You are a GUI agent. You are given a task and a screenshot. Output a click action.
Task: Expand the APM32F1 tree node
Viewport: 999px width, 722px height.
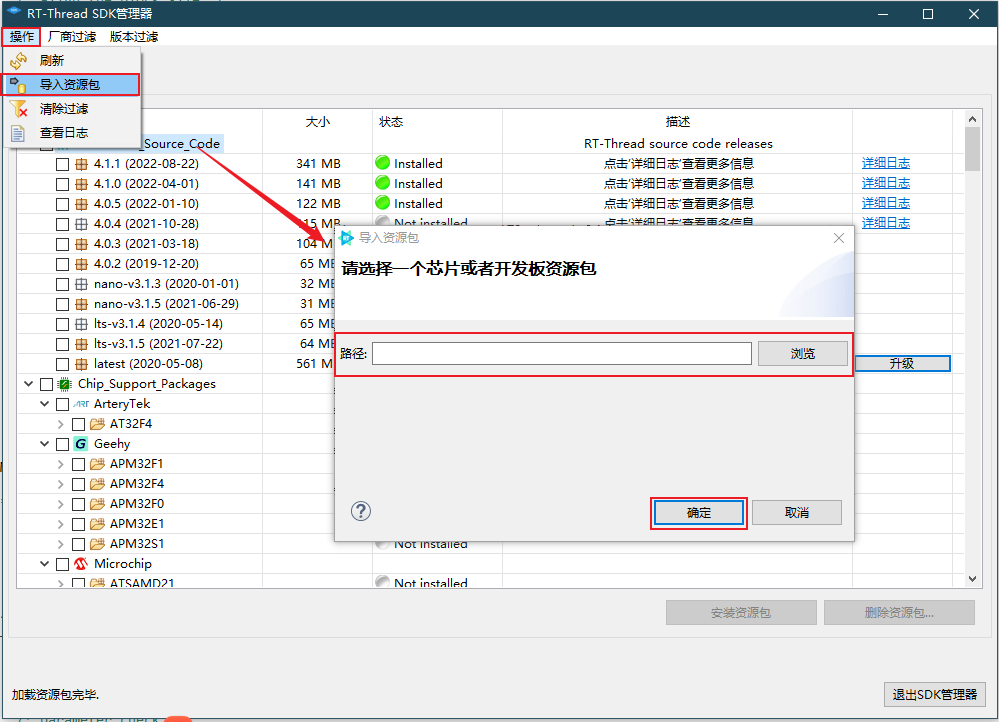click(61, 464)
